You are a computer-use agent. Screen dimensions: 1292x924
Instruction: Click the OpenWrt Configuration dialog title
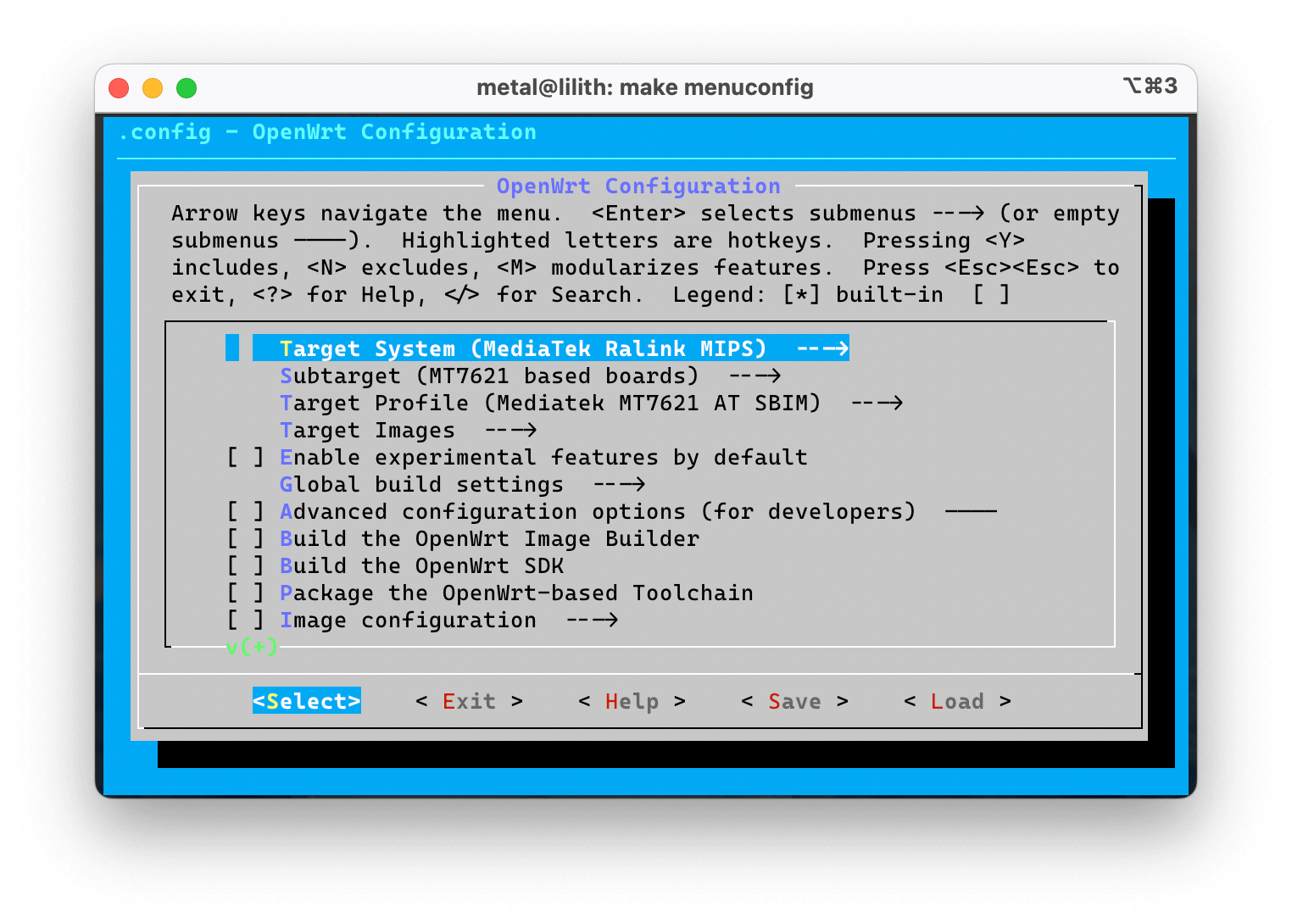(638, 186)
